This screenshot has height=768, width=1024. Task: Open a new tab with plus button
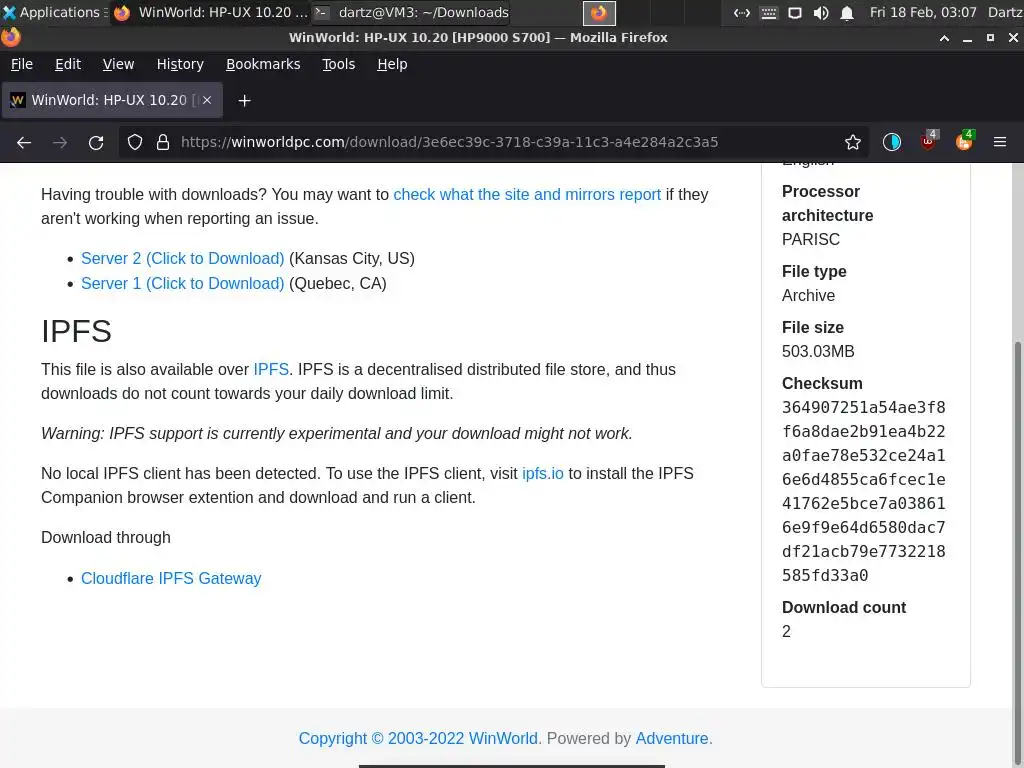[244, 101]
